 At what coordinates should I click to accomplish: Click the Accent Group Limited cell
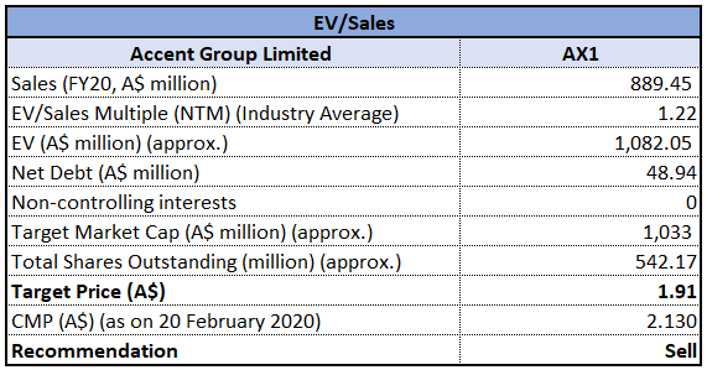(234, 54)
